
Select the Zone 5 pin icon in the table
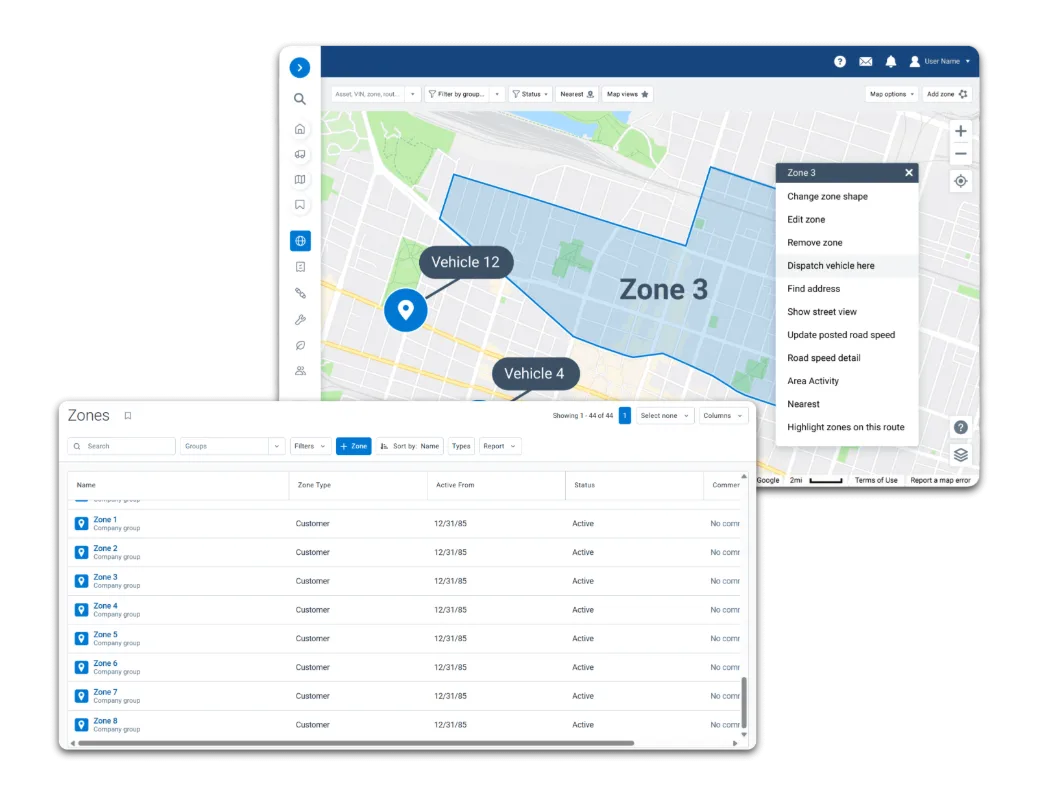(82, 639)
